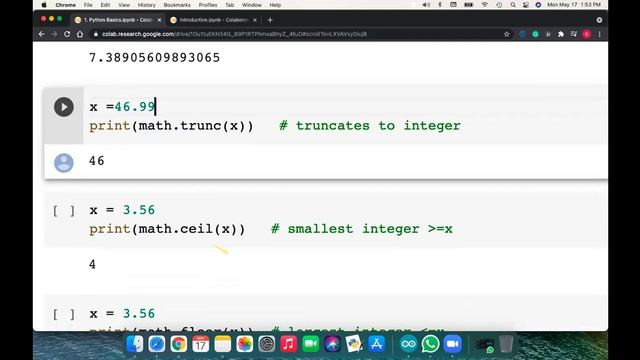
Task: Open the Window menu
Action: point(251,5)
